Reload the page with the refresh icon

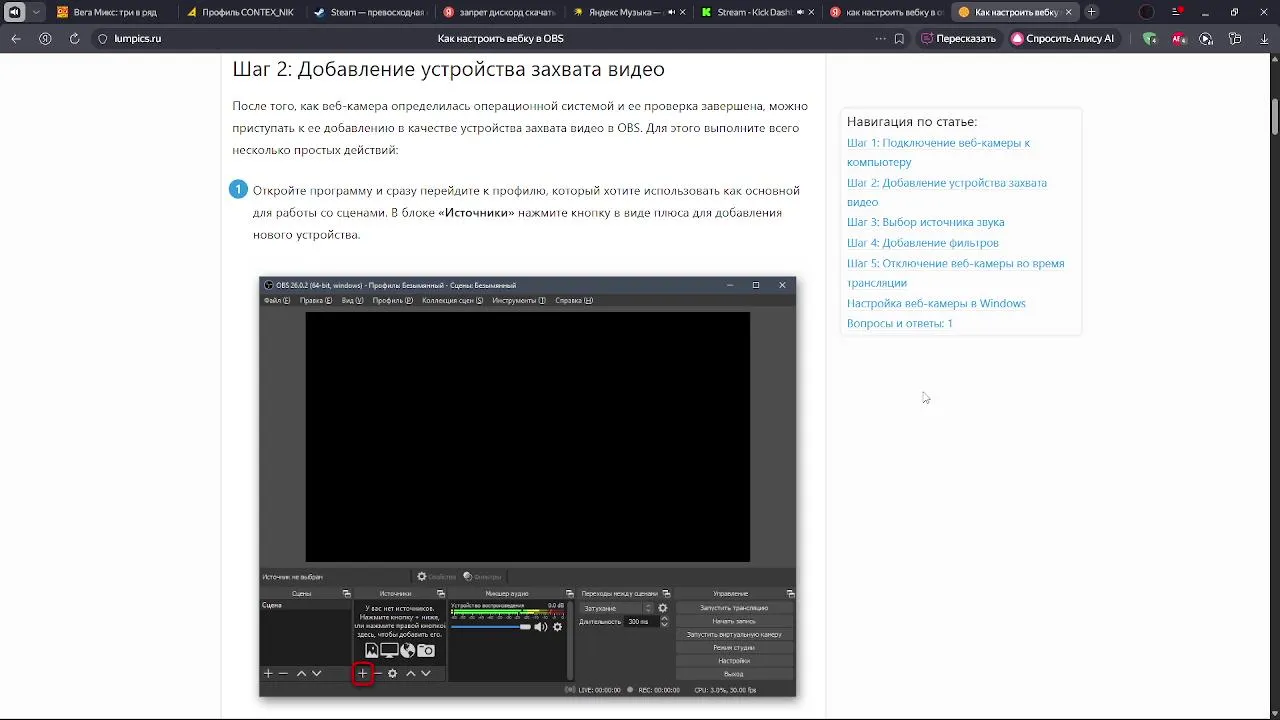click(74, 38)
